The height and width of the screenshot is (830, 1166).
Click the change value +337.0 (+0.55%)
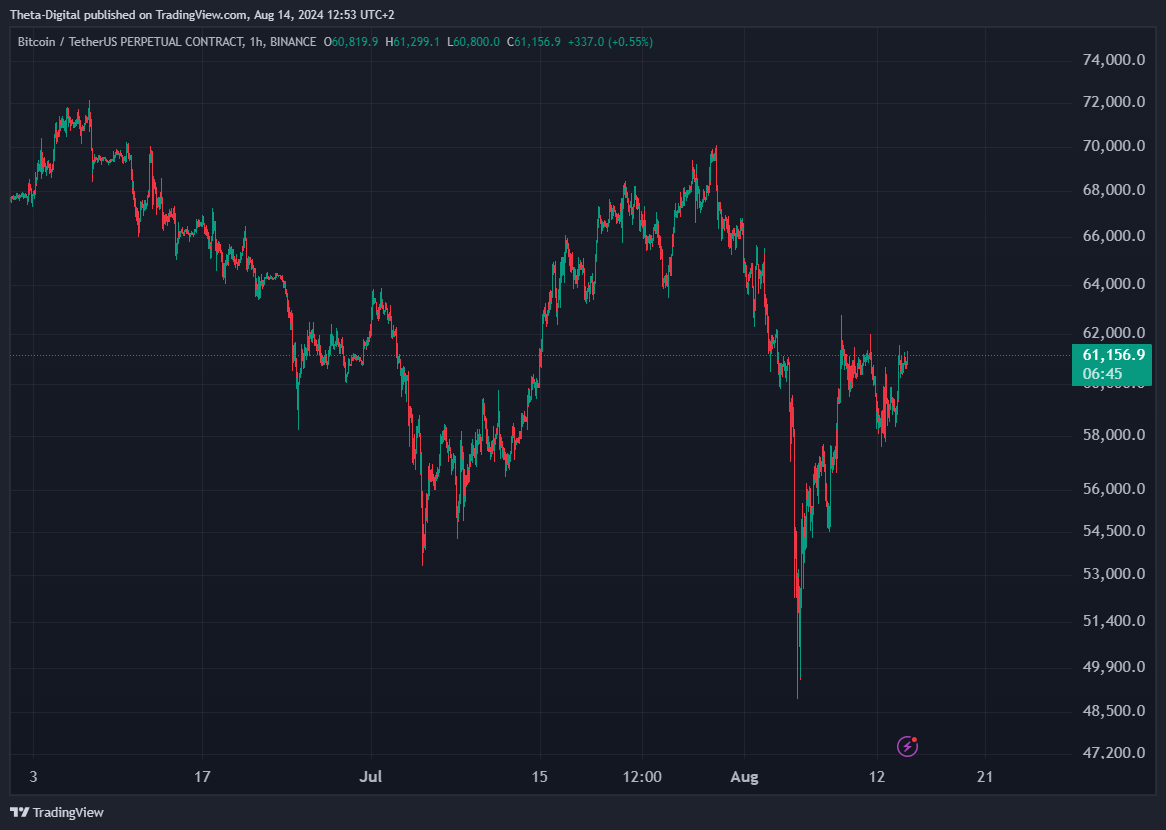coord(610,42)
